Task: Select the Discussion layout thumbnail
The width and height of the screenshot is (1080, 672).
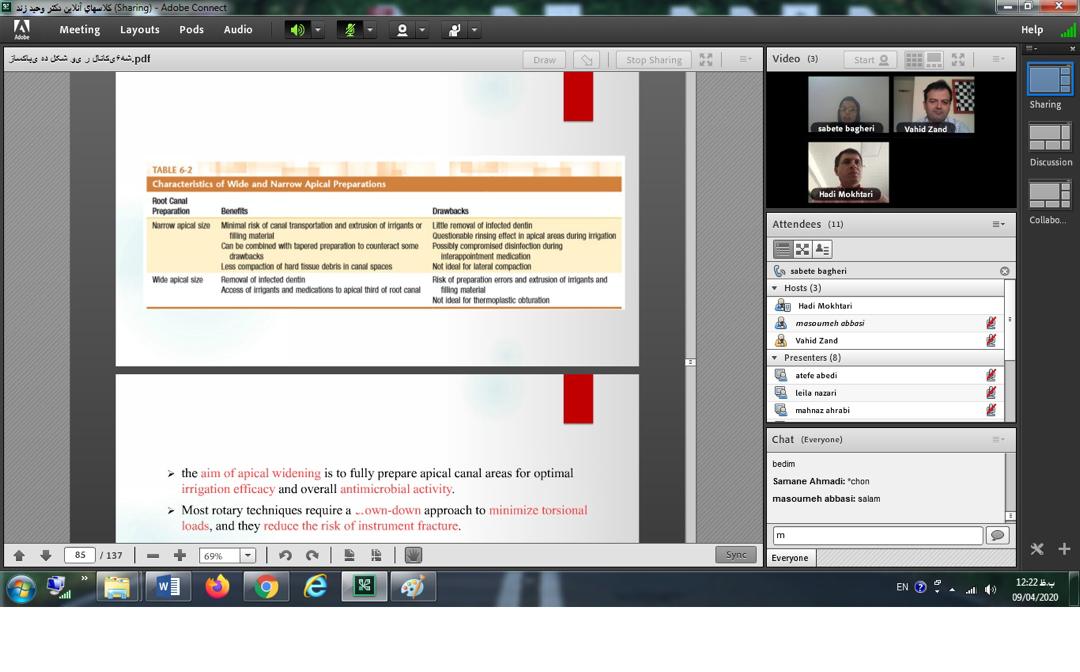Action: pyautogui.click(x=1050, y=138)
